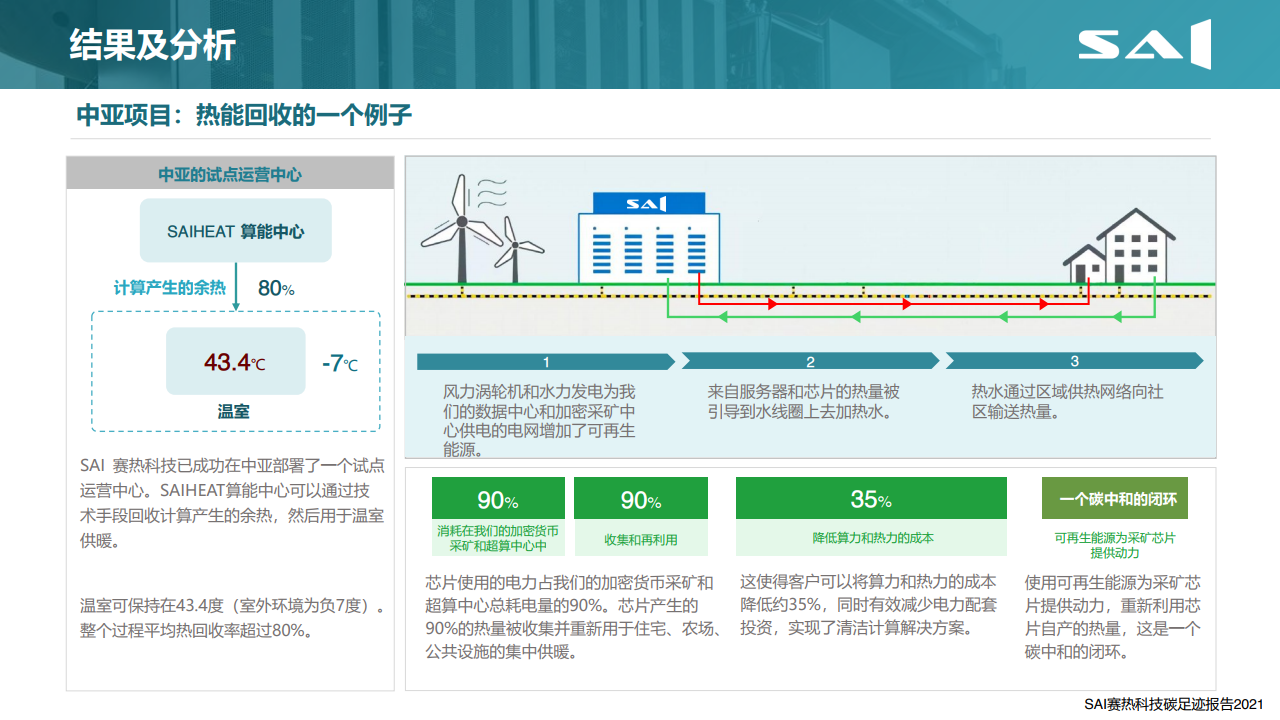Click the SAI data center building graphic
The image size is (1280, 720).
coord(649,237)
